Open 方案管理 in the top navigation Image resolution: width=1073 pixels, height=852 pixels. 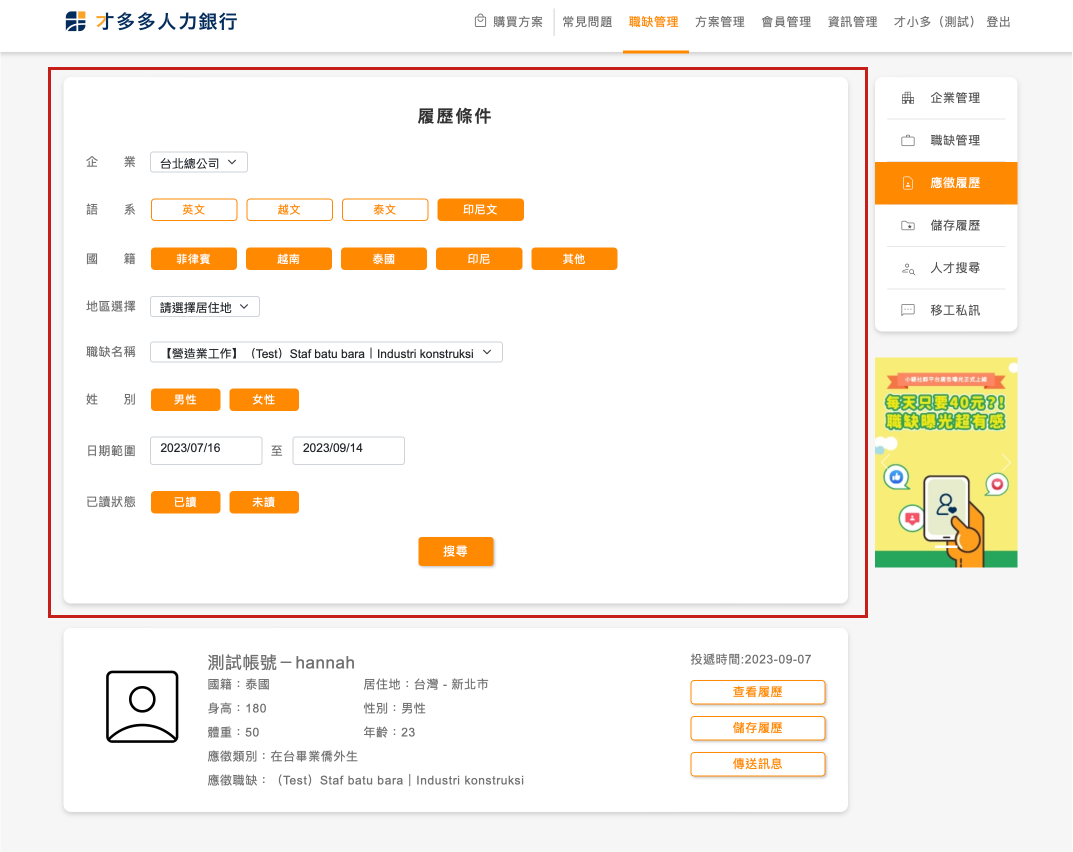pyautogui.click(x=720, y=22)
